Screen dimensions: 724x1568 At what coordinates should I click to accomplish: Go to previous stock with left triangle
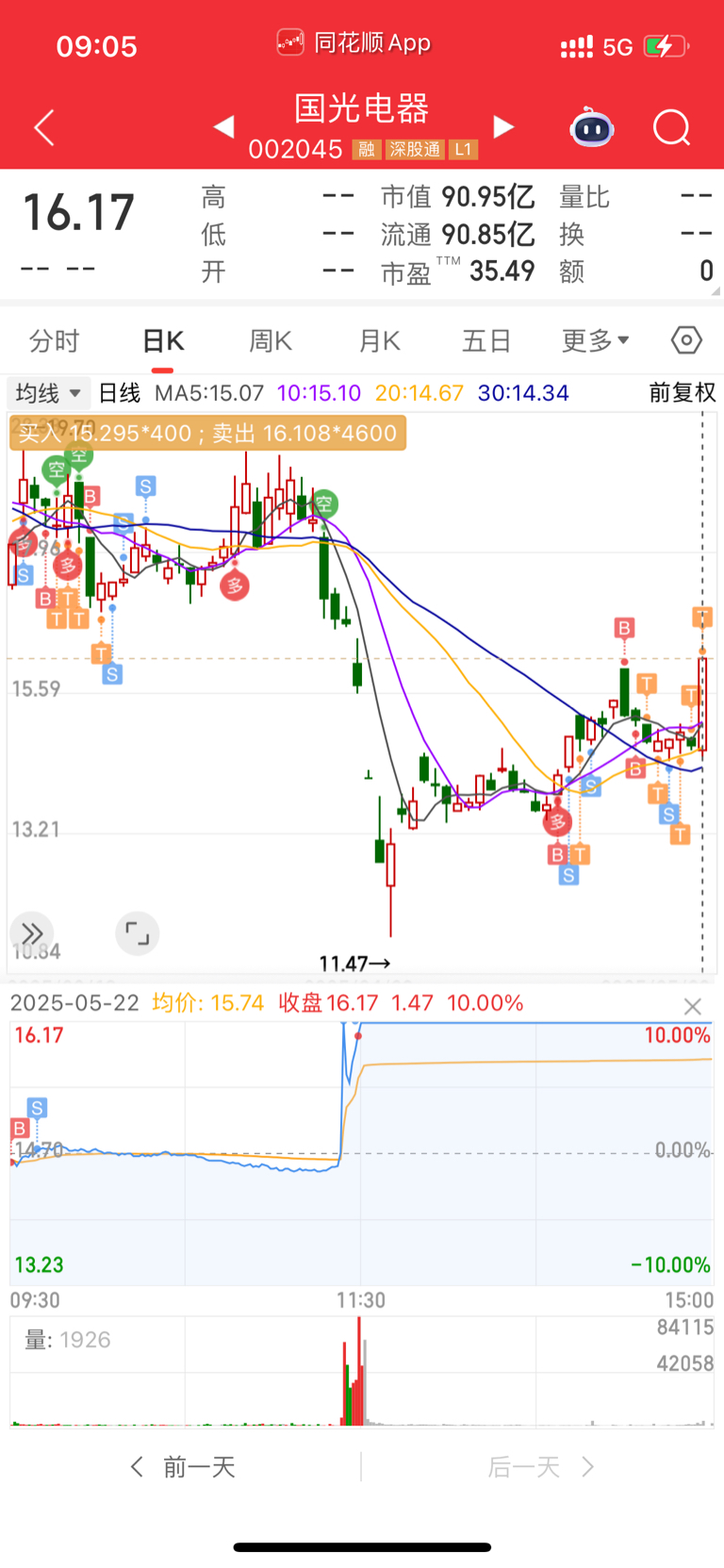(x=223, y=126)
